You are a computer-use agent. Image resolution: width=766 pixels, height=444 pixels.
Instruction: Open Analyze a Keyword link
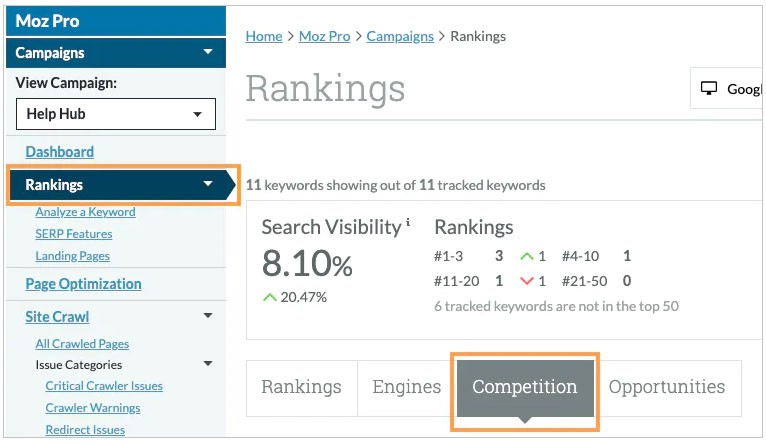click(x=85, y=212)
